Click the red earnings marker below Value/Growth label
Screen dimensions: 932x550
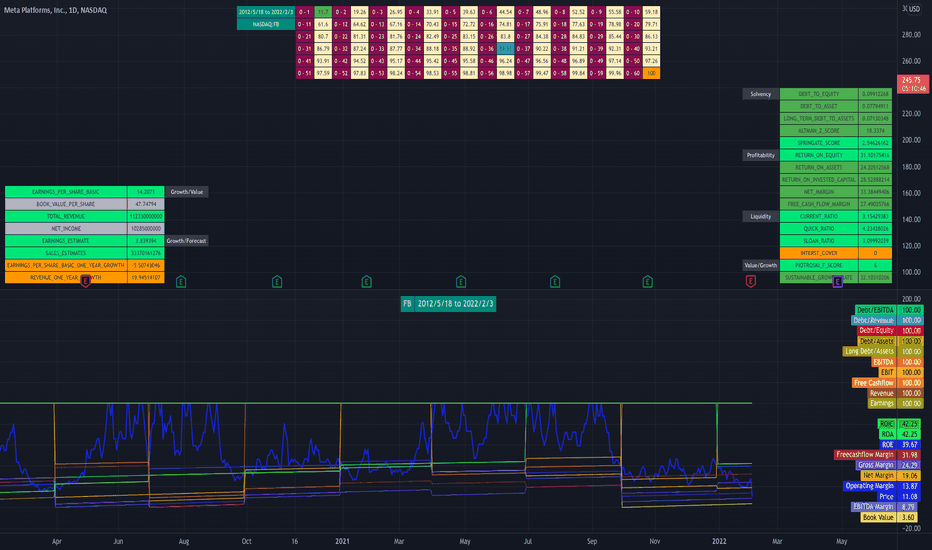point(751,281)
